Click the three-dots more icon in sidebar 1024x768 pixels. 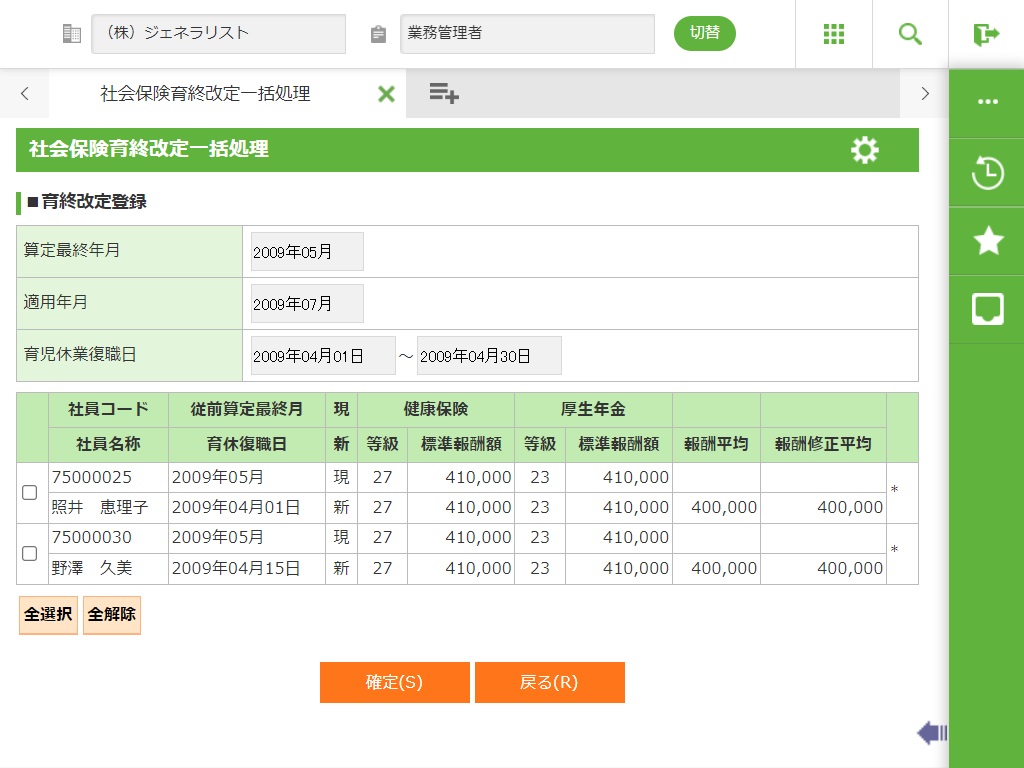click(x=987, y=102)
